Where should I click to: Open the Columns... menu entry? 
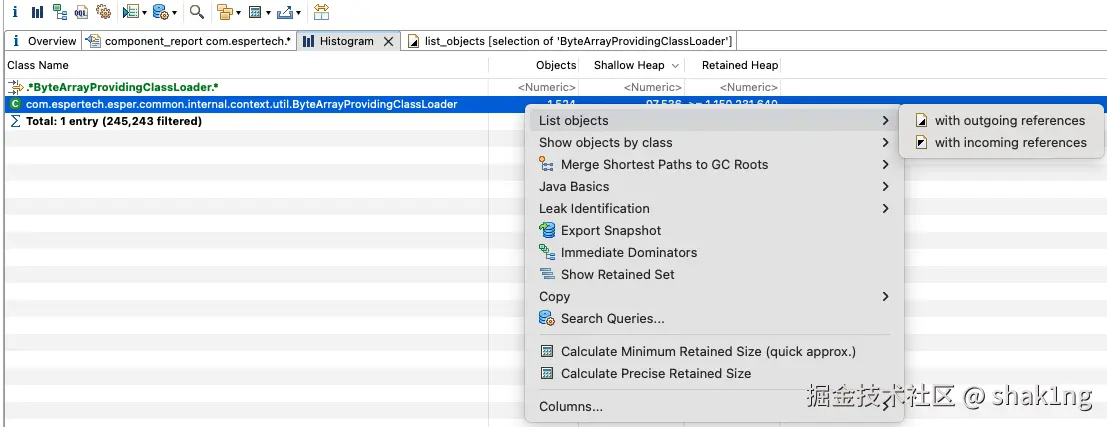click(x=714, y=407)
